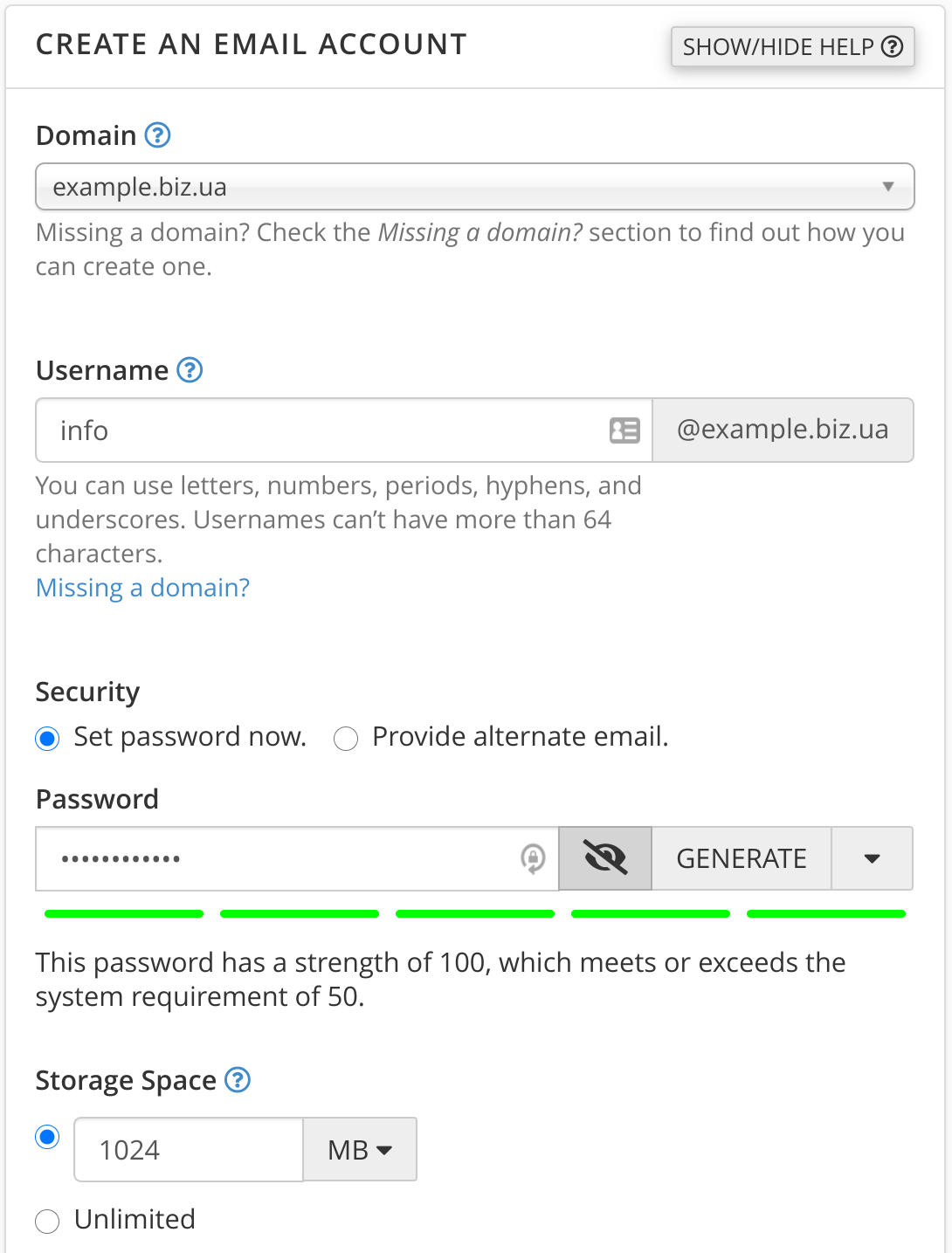
Task: Click the Username help question icon
Action: [190, 370]
